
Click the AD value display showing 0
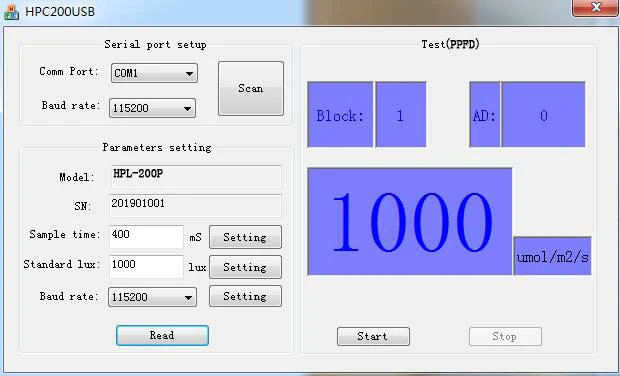pyautogui.click(x=543, y=115)
